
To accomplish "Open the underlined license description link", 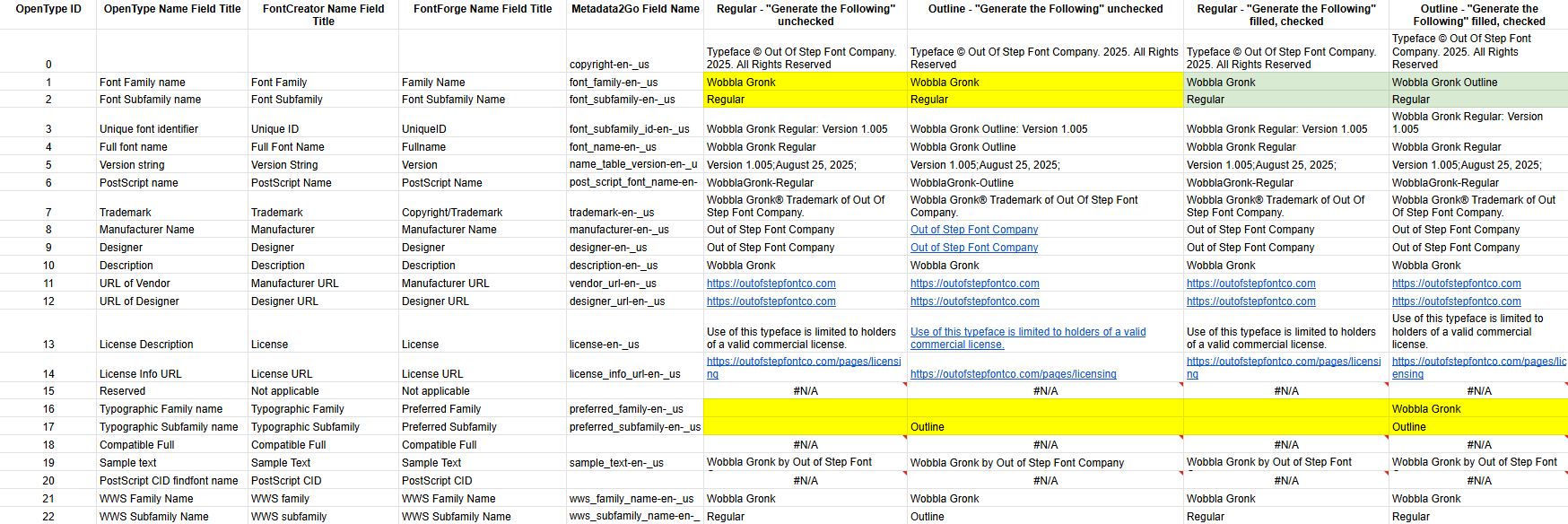I will point(1028,338).
